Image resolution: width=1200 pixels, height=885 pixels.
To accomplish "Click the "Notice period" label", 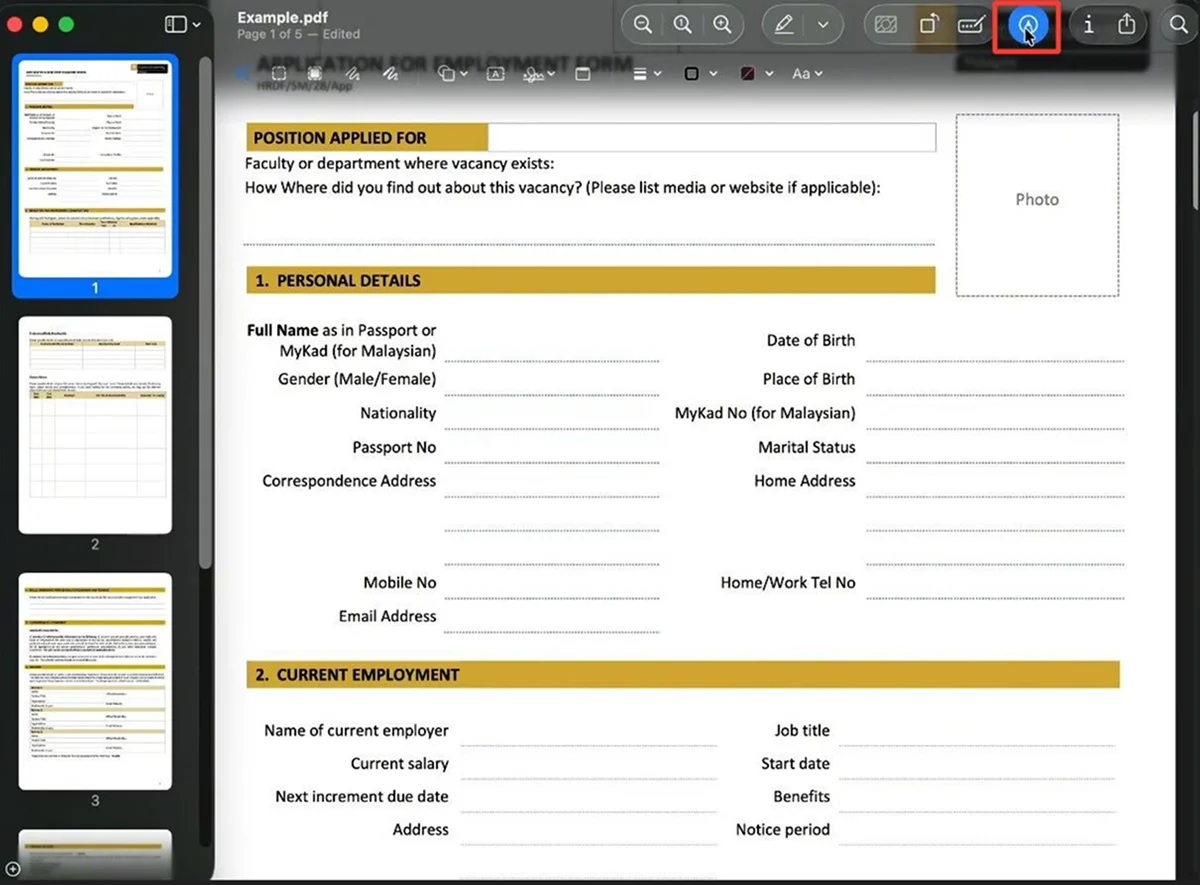I will pos(782,829).
